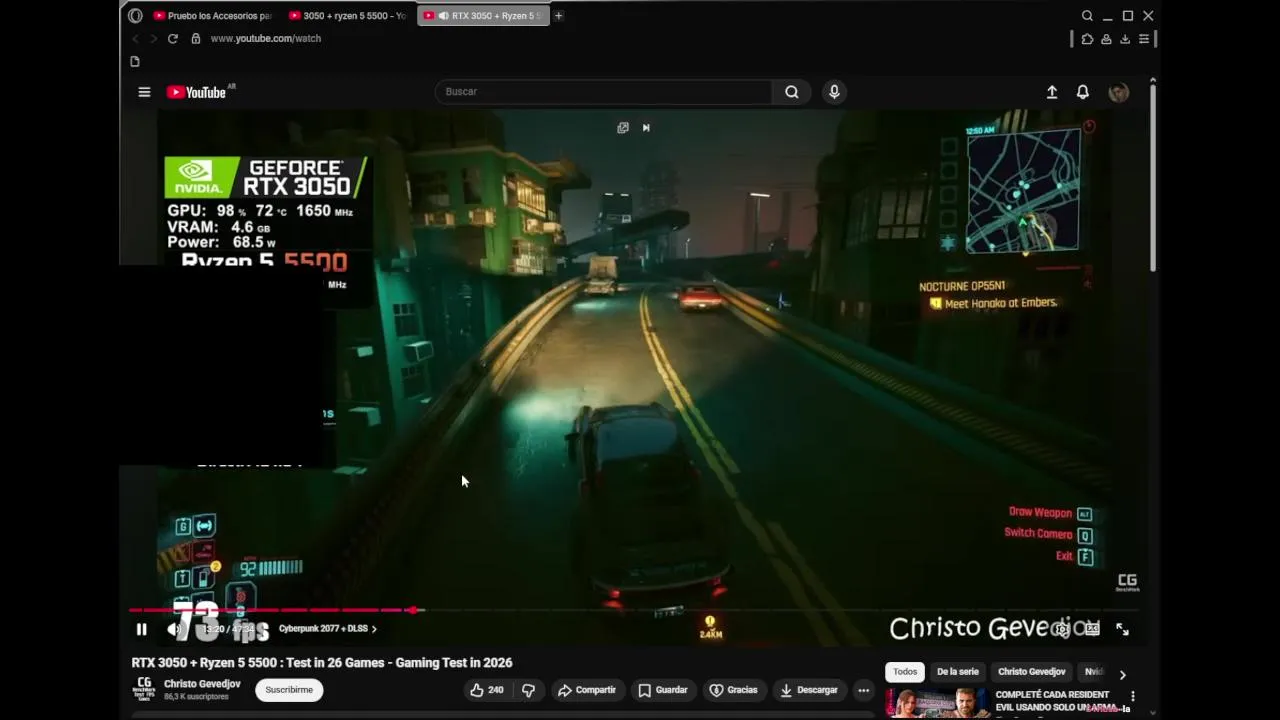Open the Cyberpunk 2077 + DLSS chapter list
Screen dimensions: 1280x720
(x=328, y=629)
